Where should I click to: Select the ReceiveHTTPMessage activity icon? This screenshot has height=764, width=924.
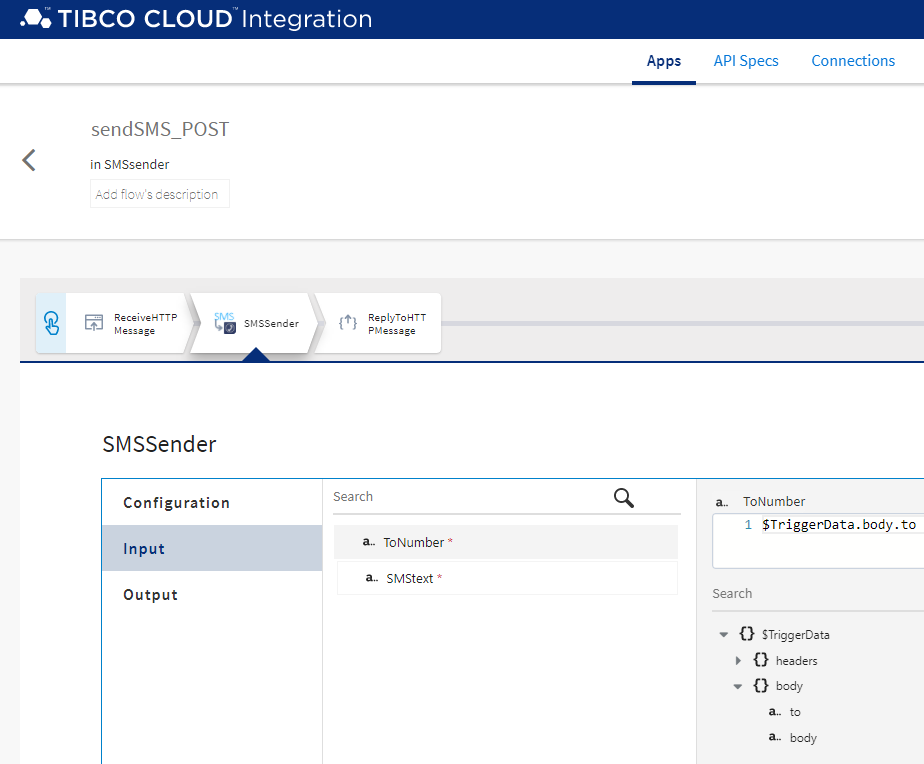94,322
